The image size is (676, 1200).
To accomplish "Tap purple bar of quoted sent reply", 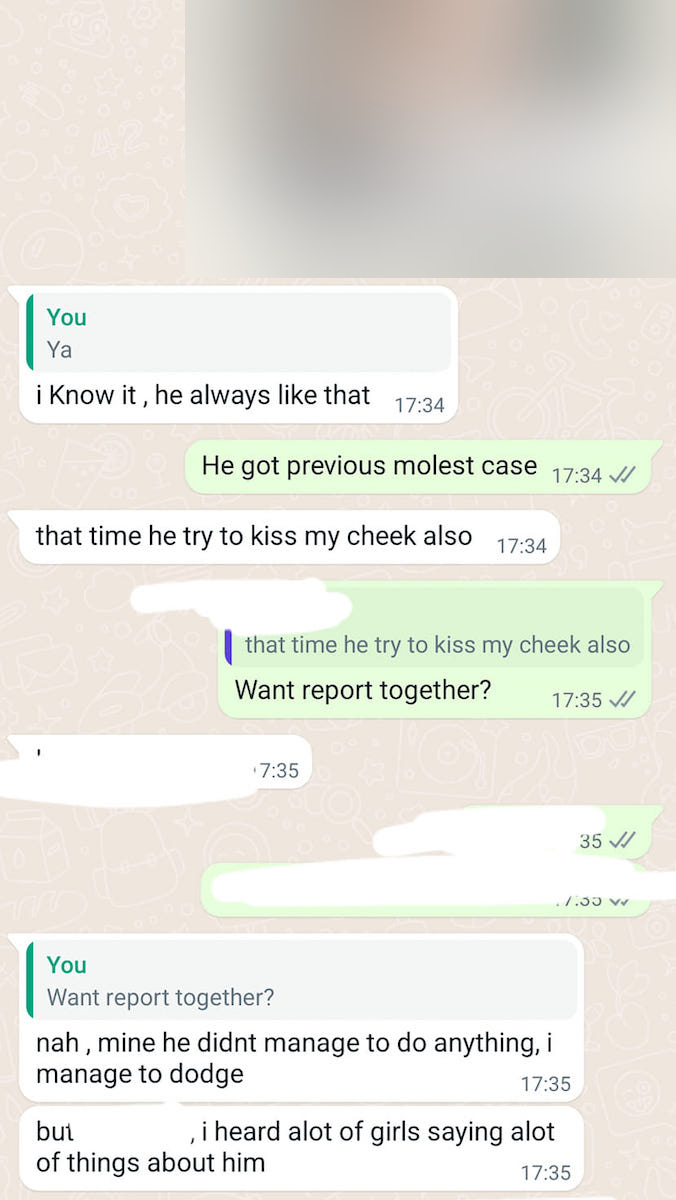I will pos(229,645).
